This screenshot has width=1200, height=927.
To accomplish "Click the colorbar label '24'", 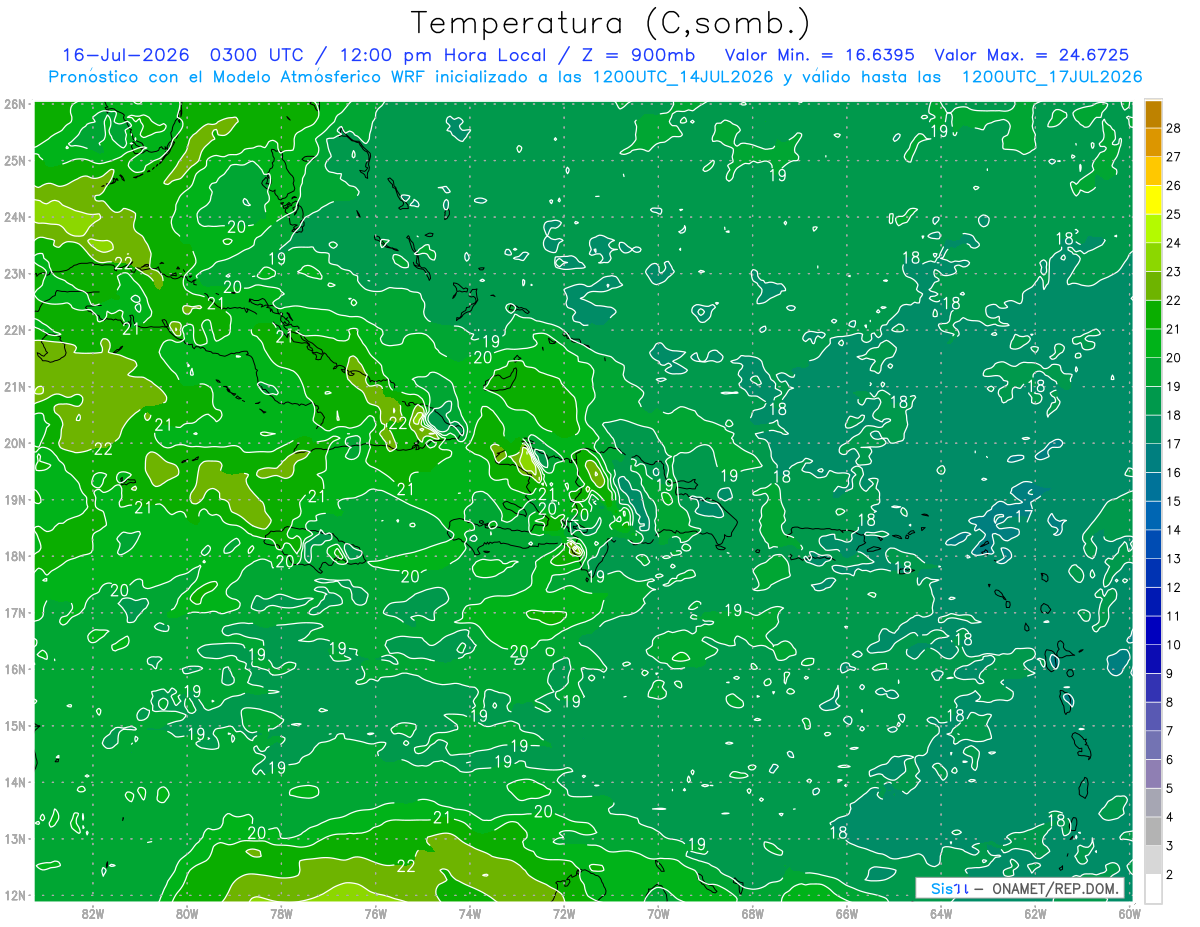I will pos(1174,242).
